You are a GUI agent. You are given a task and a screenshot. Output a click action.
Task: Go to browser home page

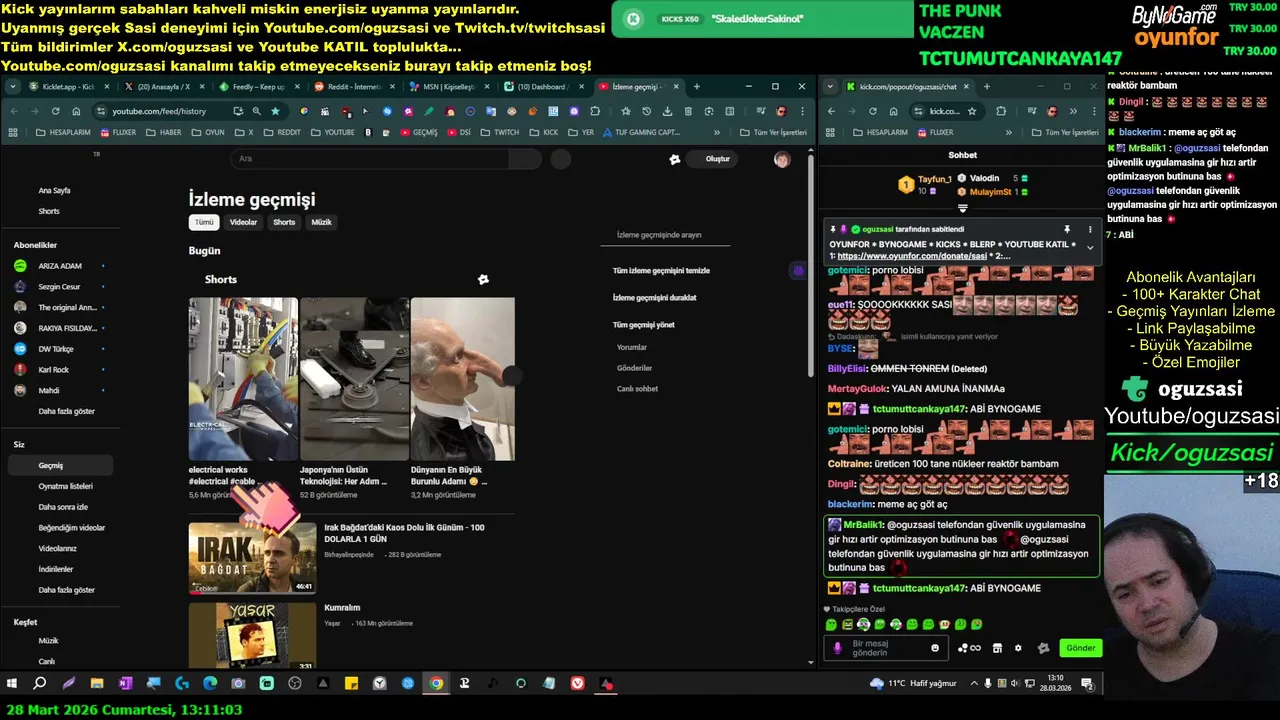point(76,111)
